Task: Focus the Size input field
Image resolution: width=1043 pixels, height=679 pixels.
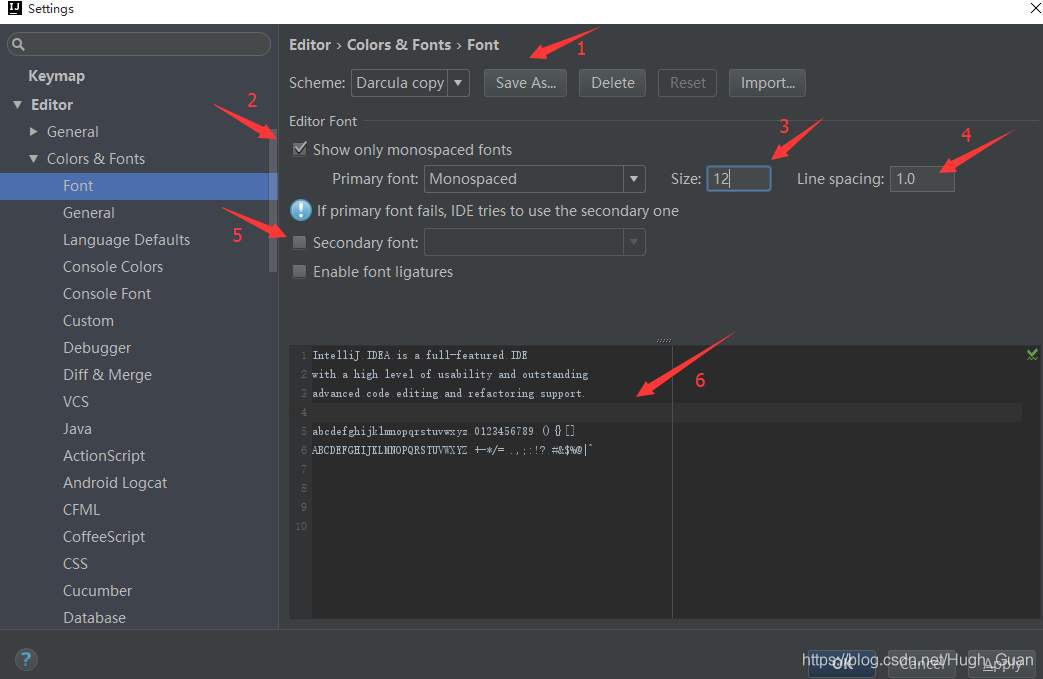Action: pyautogui.click(x=738, y=179)
